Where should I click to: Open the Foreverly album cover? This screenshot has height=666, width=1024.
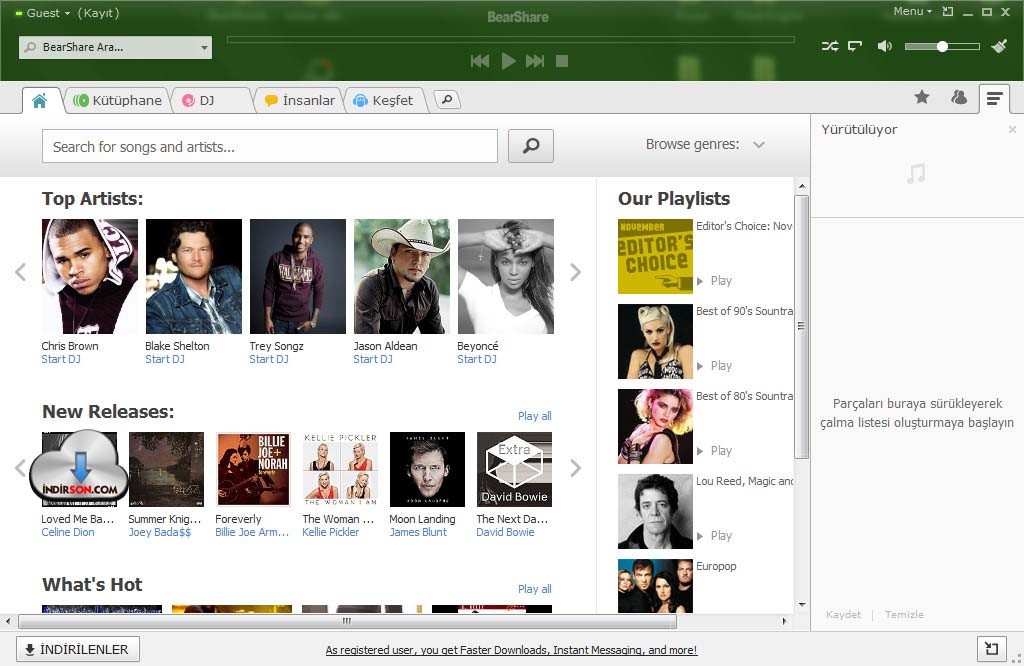[253, 469]
